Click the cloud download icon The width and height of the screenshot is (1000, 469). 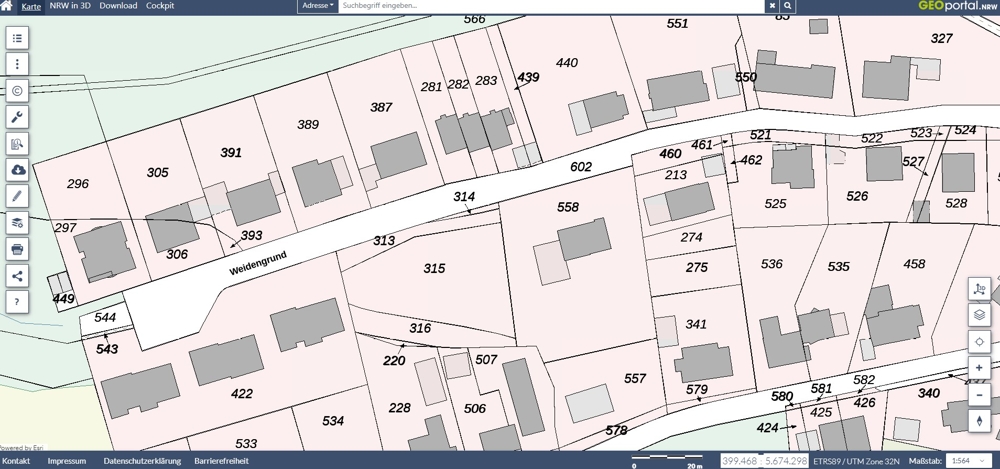coord(17,170)
